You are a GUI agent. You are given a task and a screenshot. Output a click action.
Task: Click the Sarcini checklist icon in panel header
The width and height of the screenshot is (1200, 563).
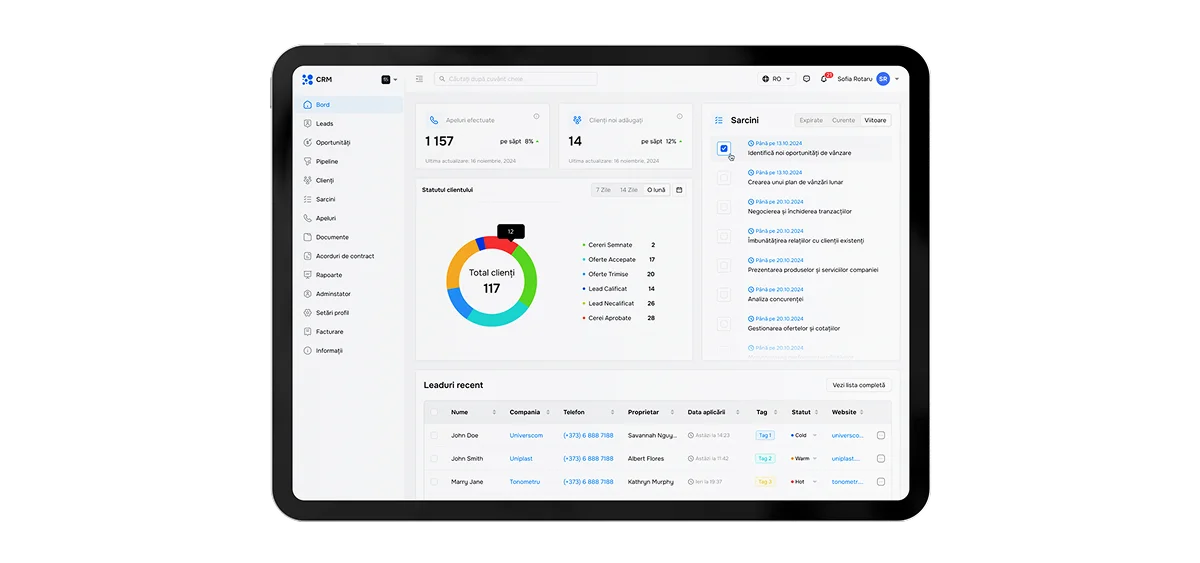pos(719,120)
